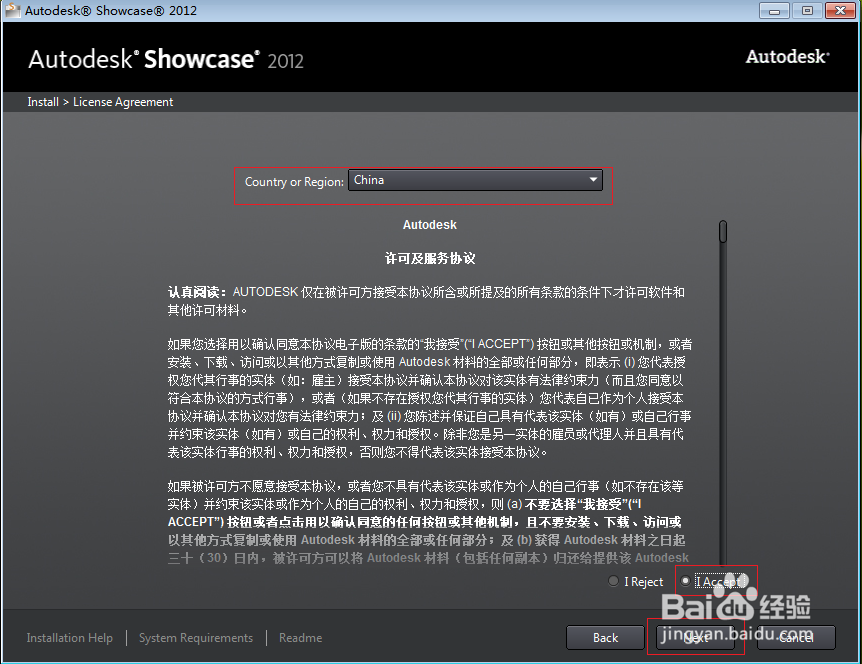Click the 许可及服务协议 heading

(430, 258)
